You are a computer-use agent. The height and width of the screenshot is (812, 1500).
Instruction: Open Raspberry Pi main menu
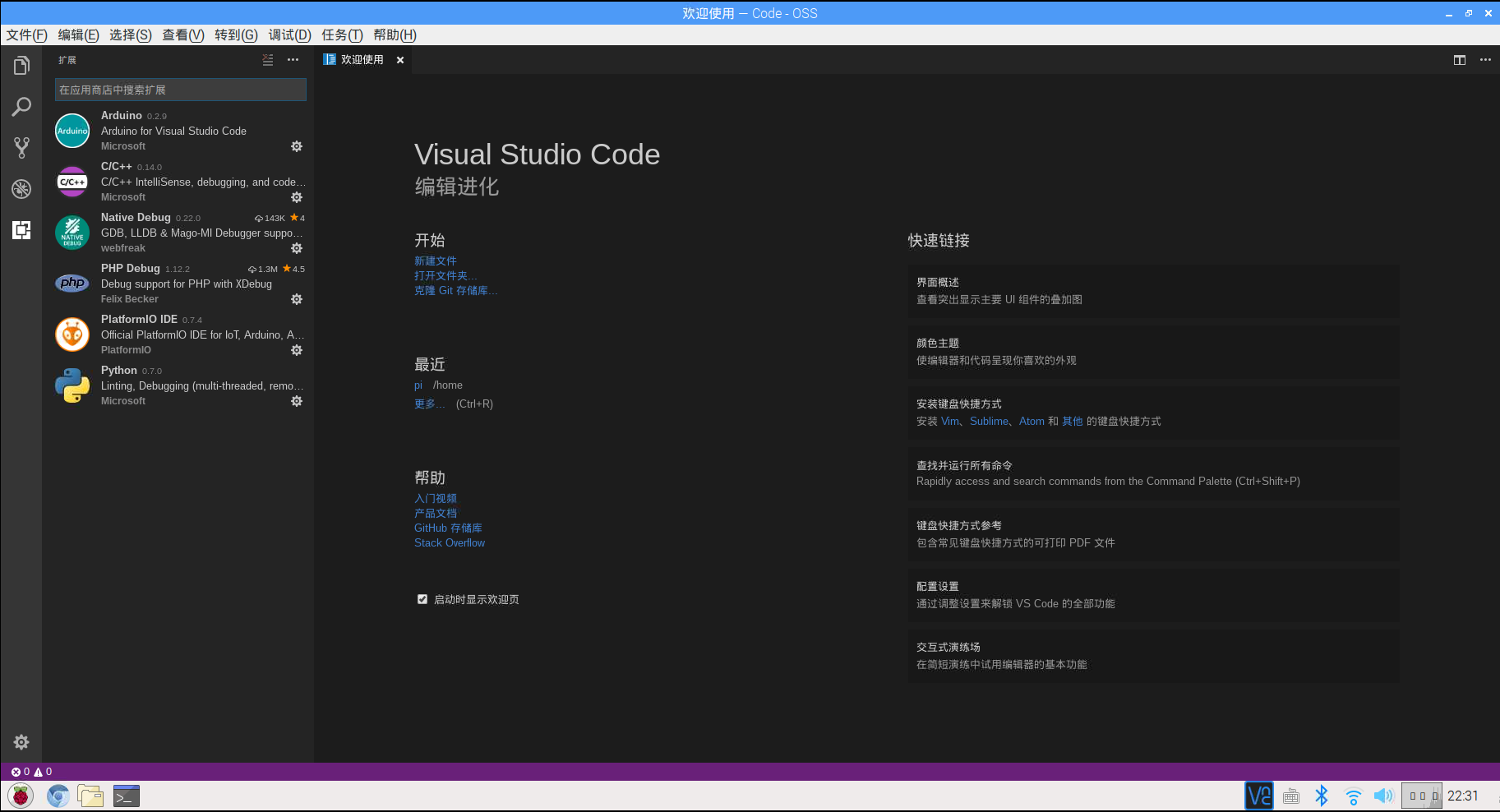click(x=21, y=796)
